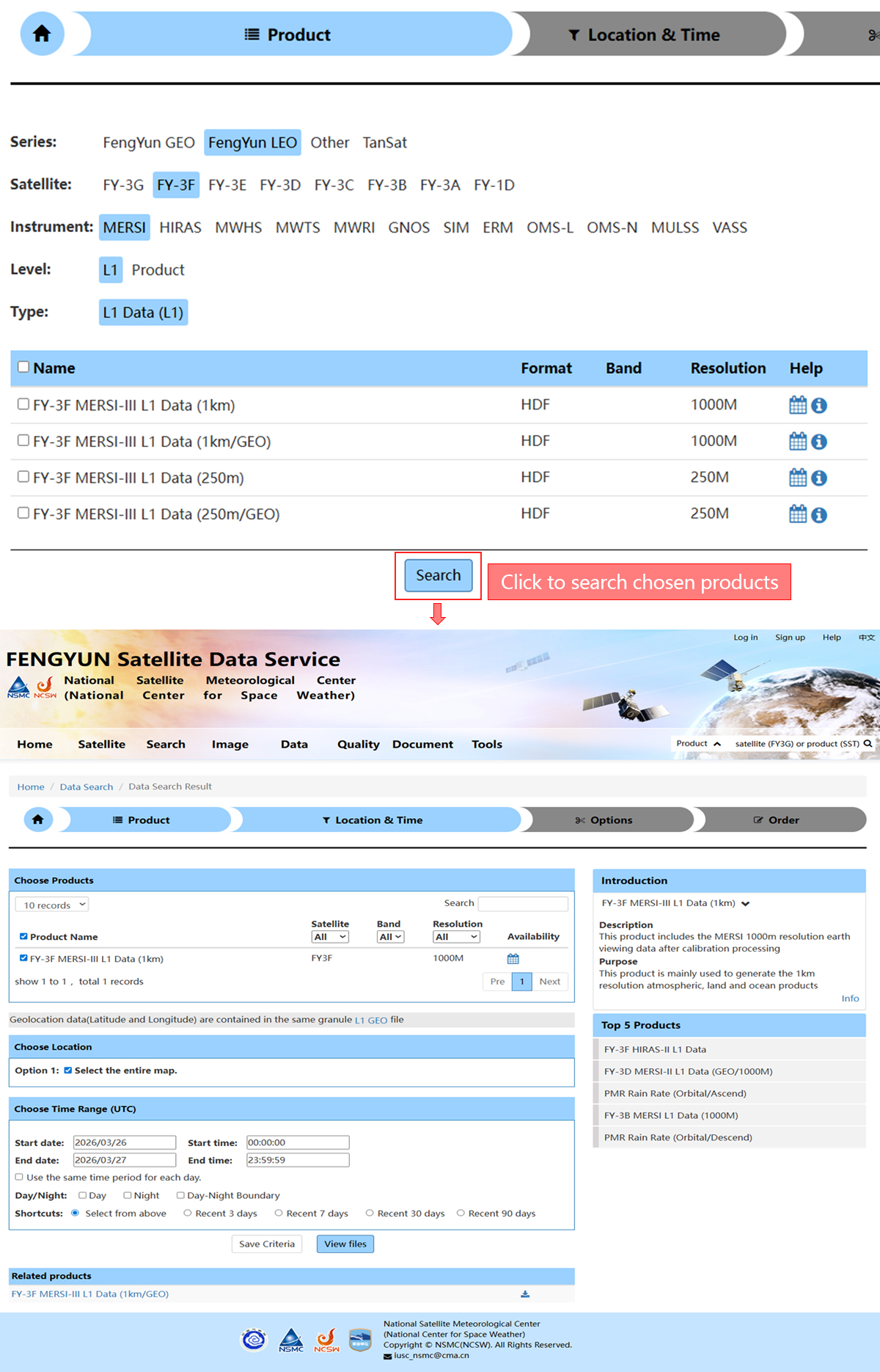Screen dimensions: 880x1372
Task: Click the search magnifier in site header
Action: pos(868,743)
